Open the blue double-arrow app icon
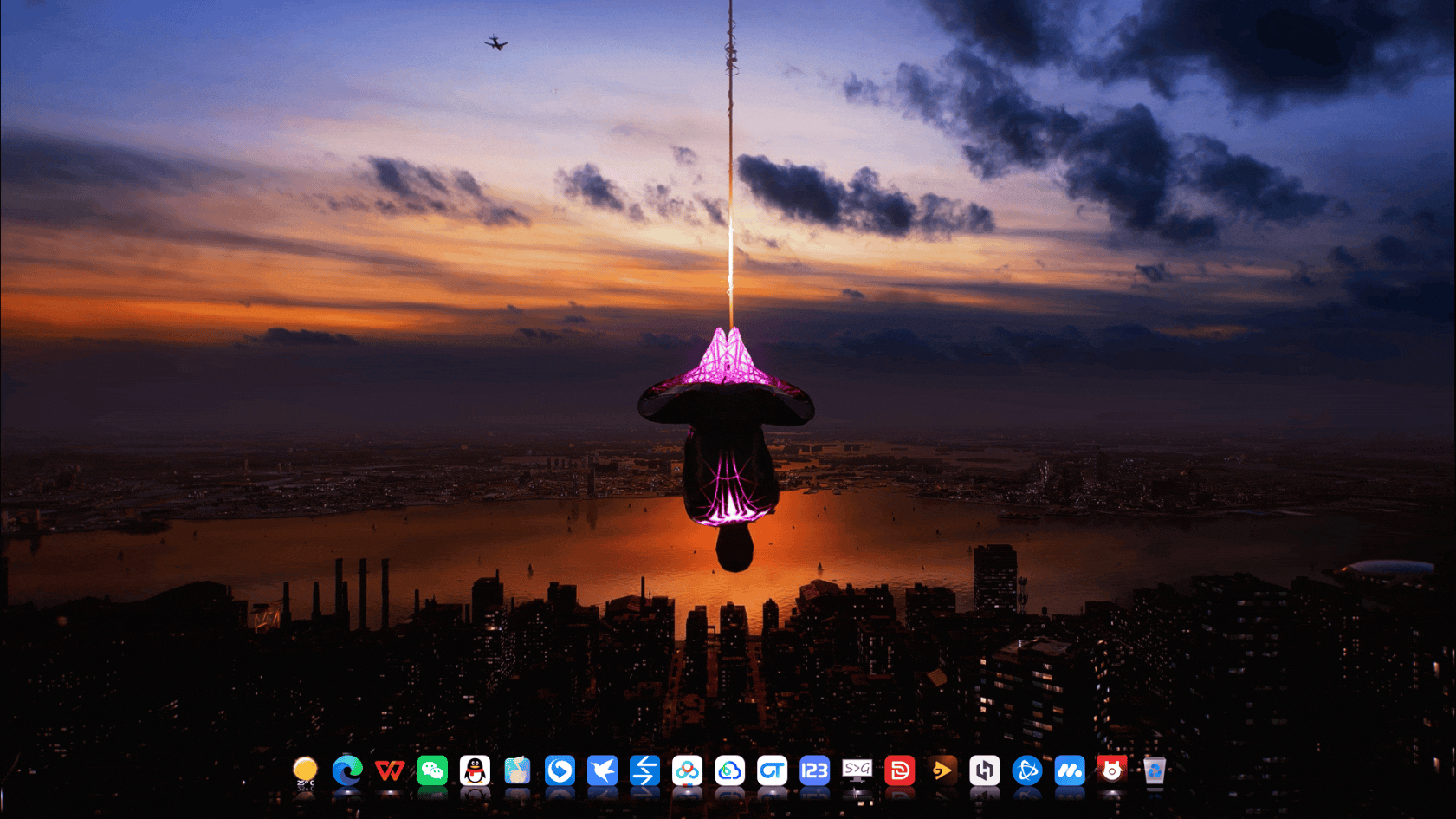The height and width of the screenshot is (819, 1456). 644,770
